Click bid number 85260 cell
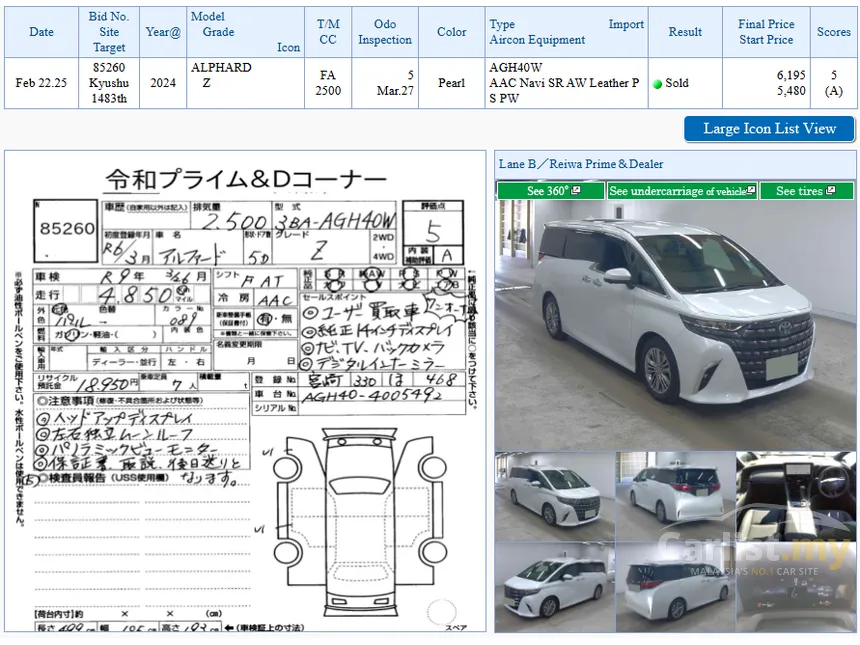Viewport: 860px width, 645px height. (109, 83)
